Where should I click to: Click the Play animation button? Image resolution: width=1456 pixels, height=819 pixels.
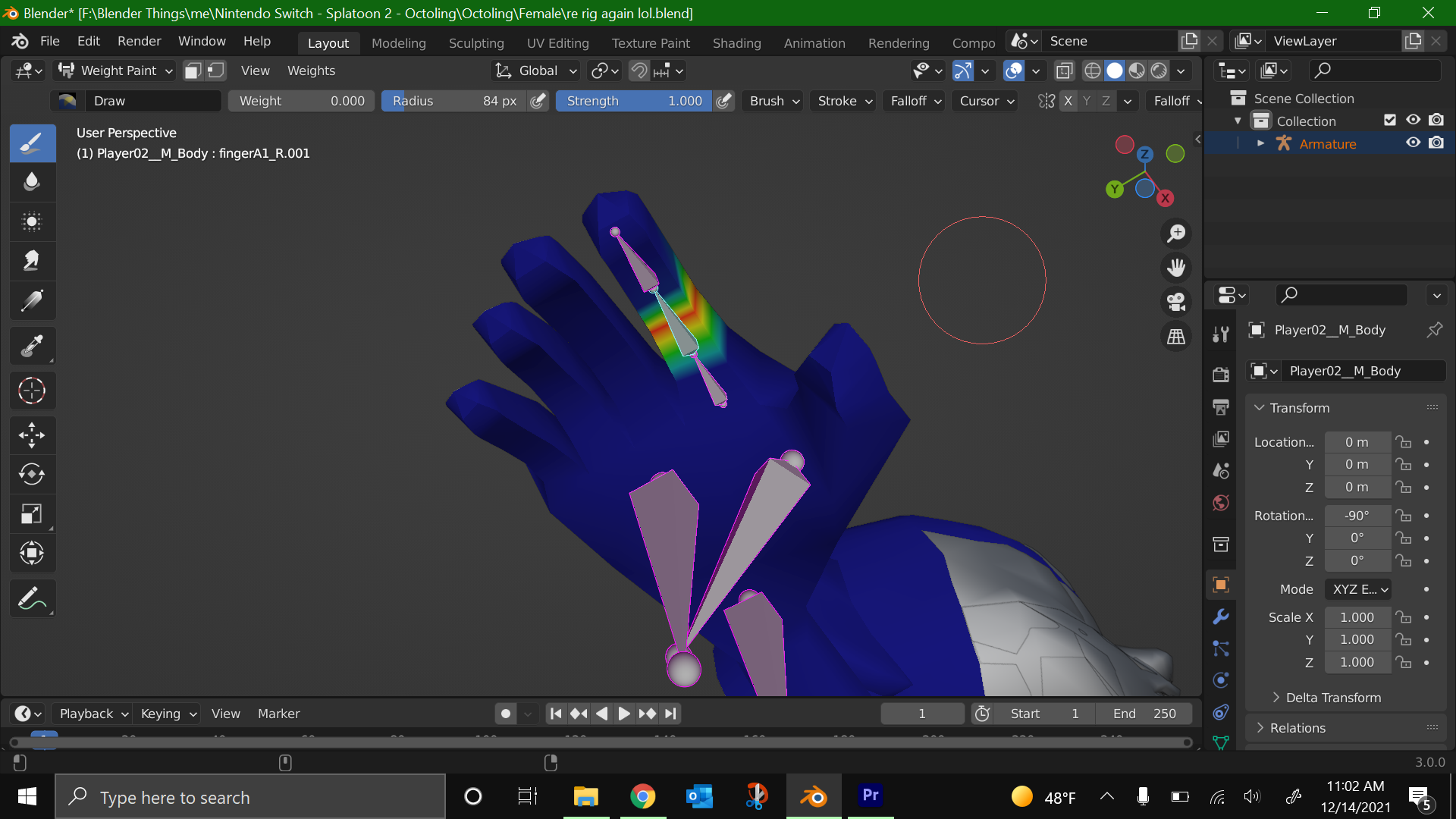tap(623, 714)
